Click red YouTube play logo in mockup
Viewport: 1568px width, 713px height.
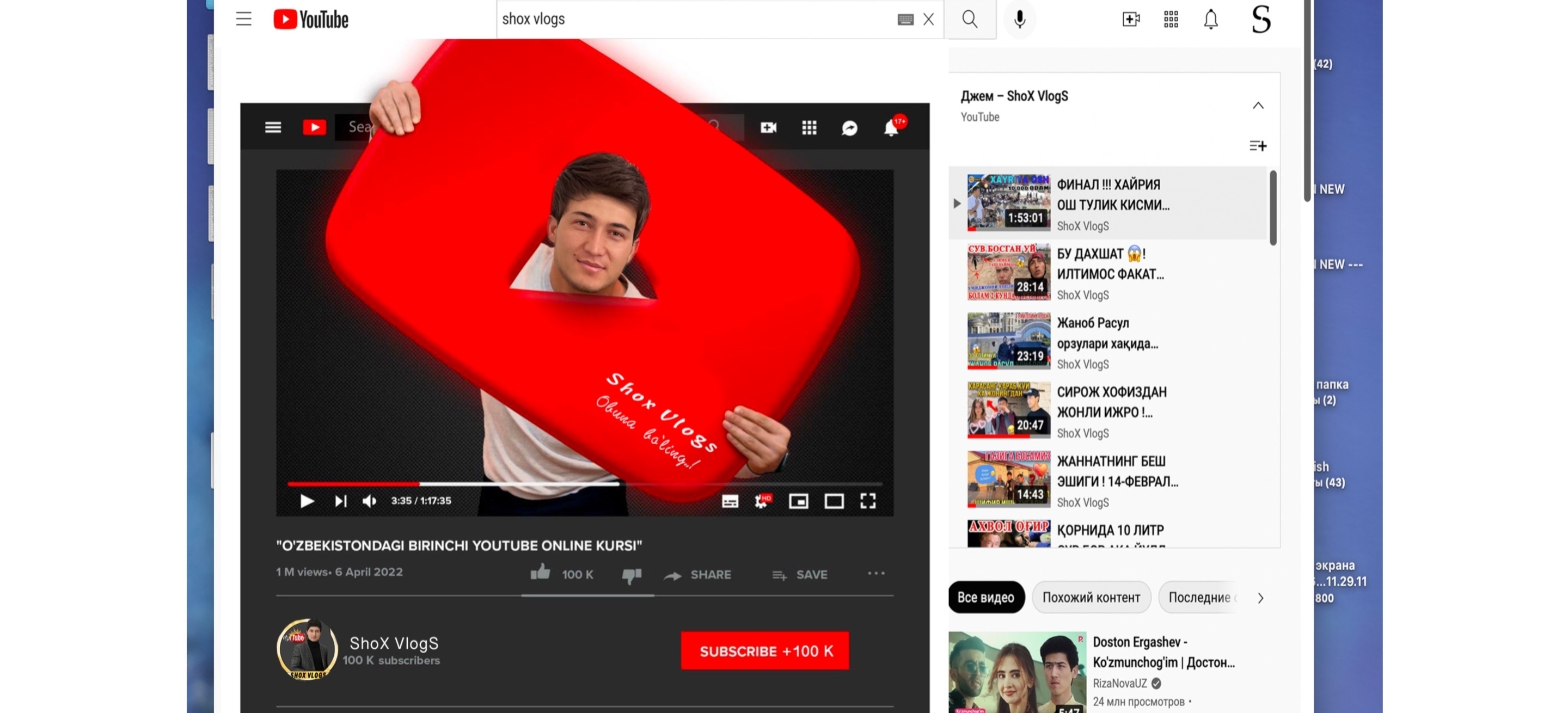[314, 127]
